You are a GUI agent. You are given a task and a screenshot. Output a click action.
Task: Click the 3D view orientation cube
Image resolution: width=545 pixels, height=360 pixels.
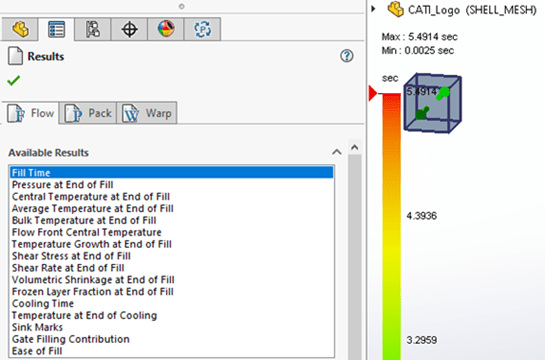point(433,103)
